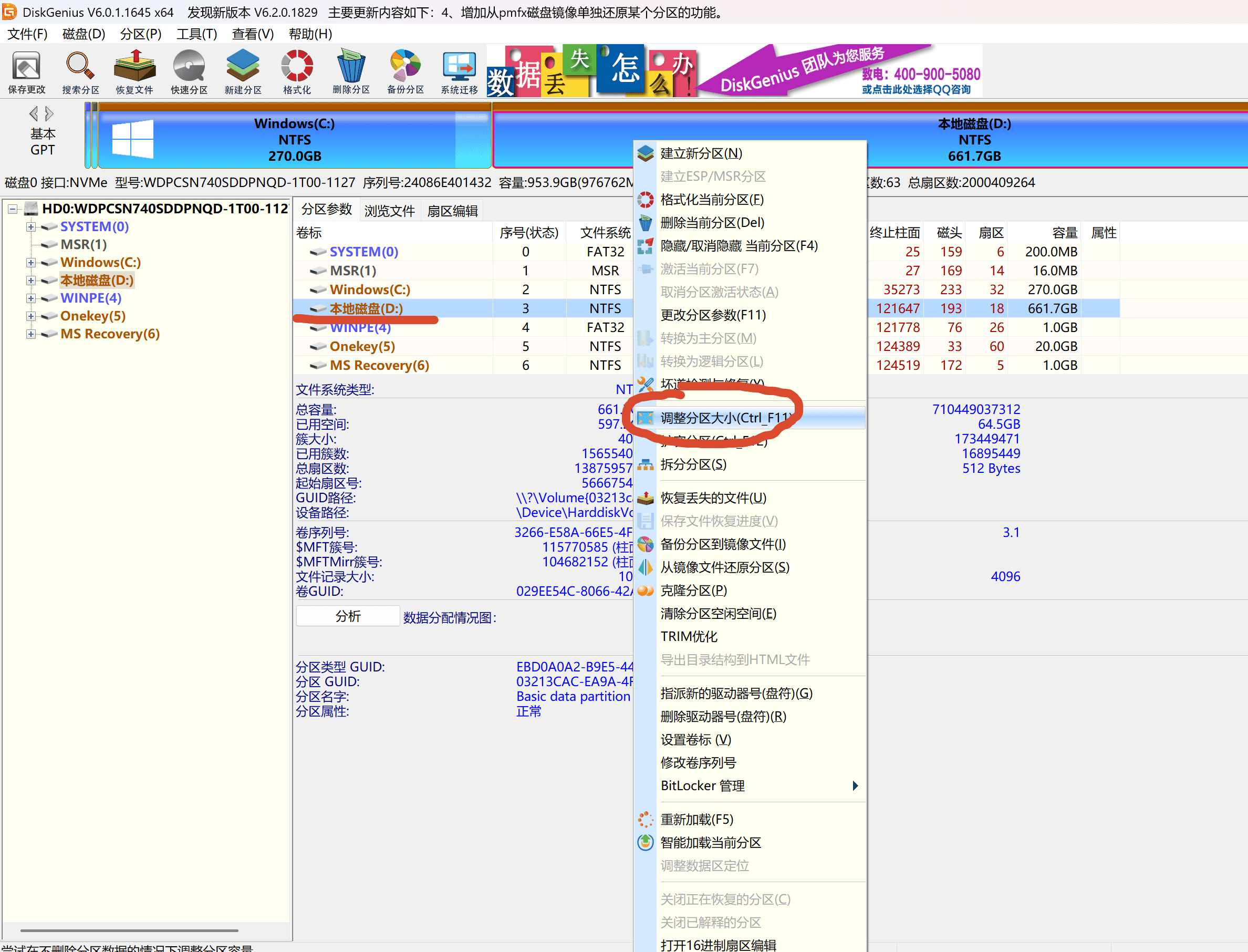Click the 格式化当前分区 lifebuoy icon in menu
The width and height of the screenshot is (1248, 952).
click(645, 200)
